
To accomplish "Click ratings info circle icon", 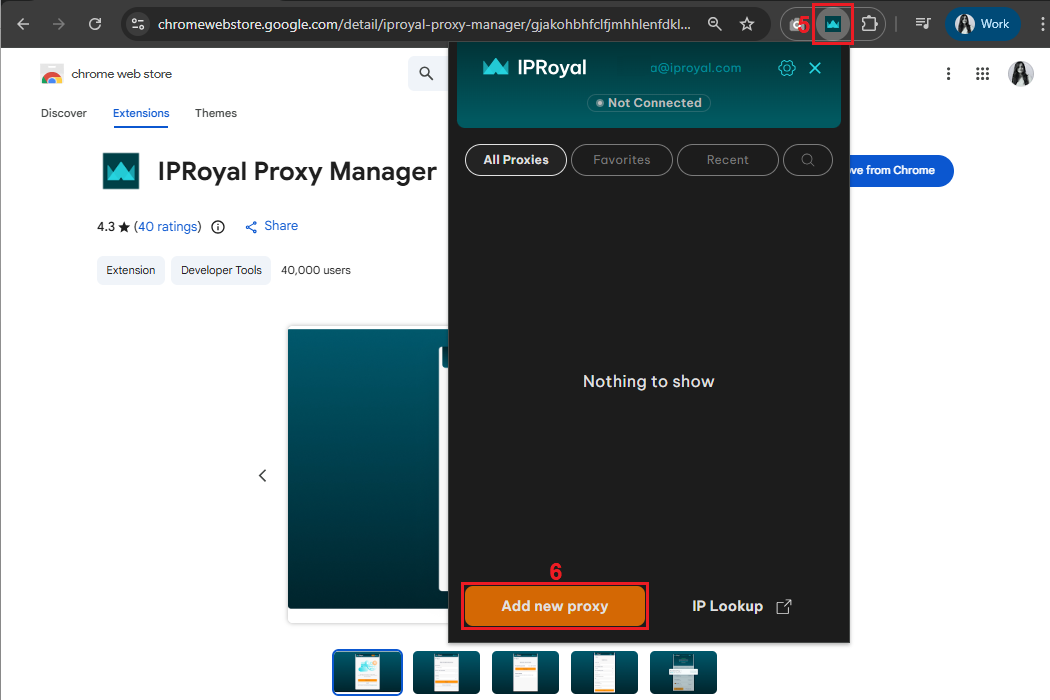I will coord(218,227).
